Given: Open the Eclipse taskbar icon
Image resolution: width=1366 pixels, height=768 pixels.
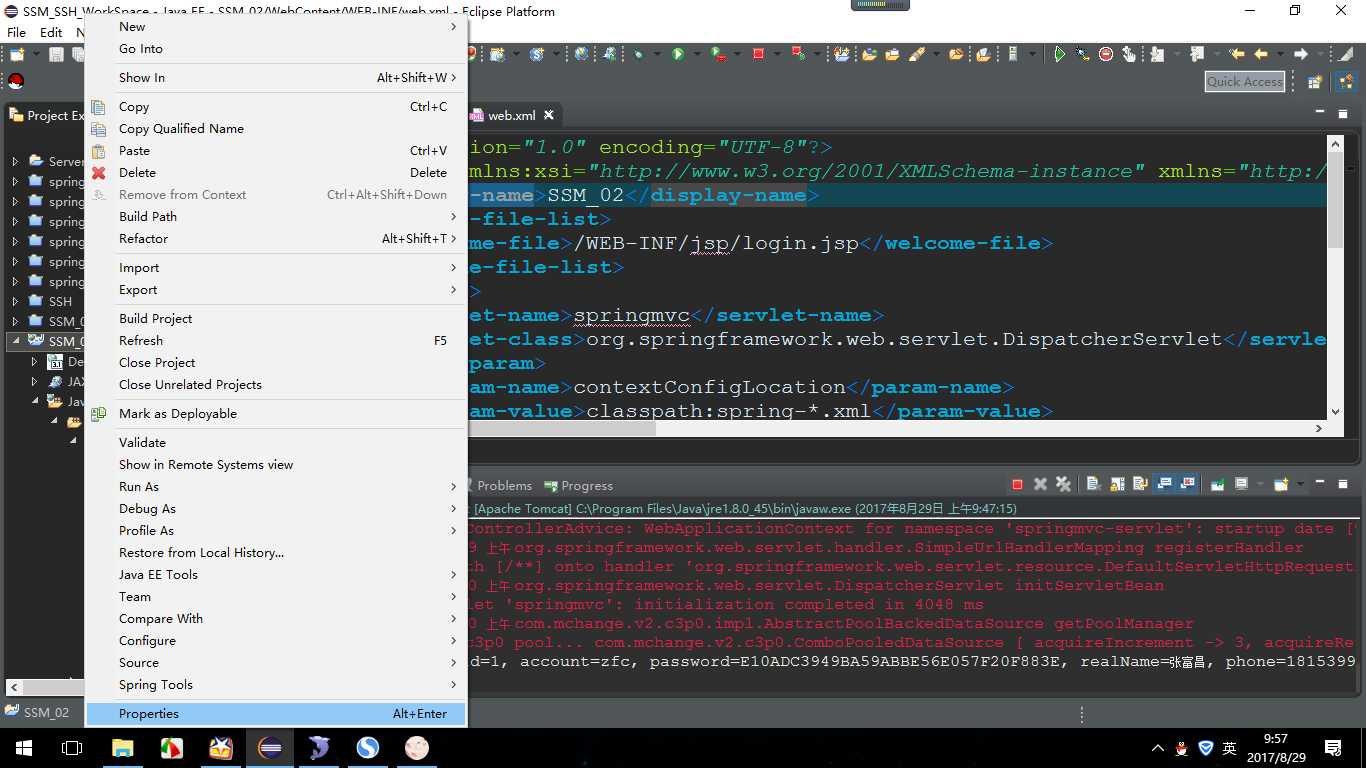Looking at the screenshot, I should pos(270,747).
